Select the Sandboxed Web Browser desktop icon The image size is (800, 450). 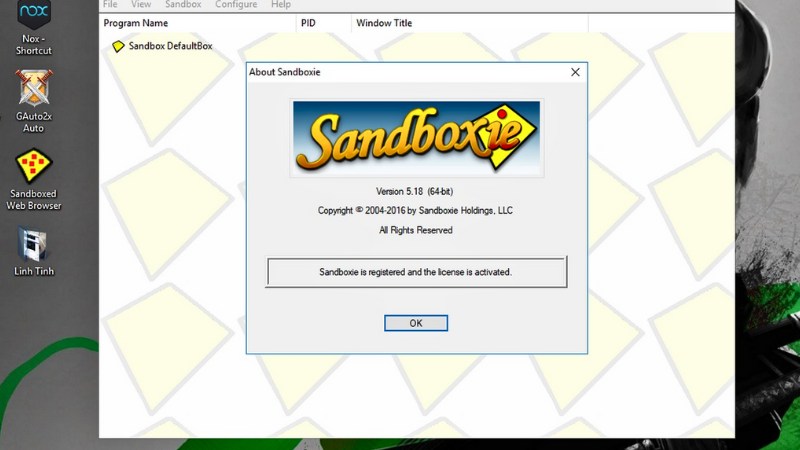point(34,179)
